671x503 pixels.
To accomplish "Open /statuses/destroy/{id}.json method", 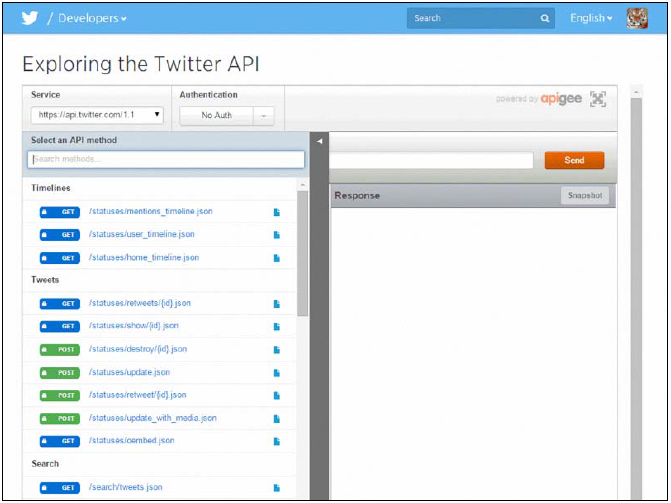I will 138,349.
